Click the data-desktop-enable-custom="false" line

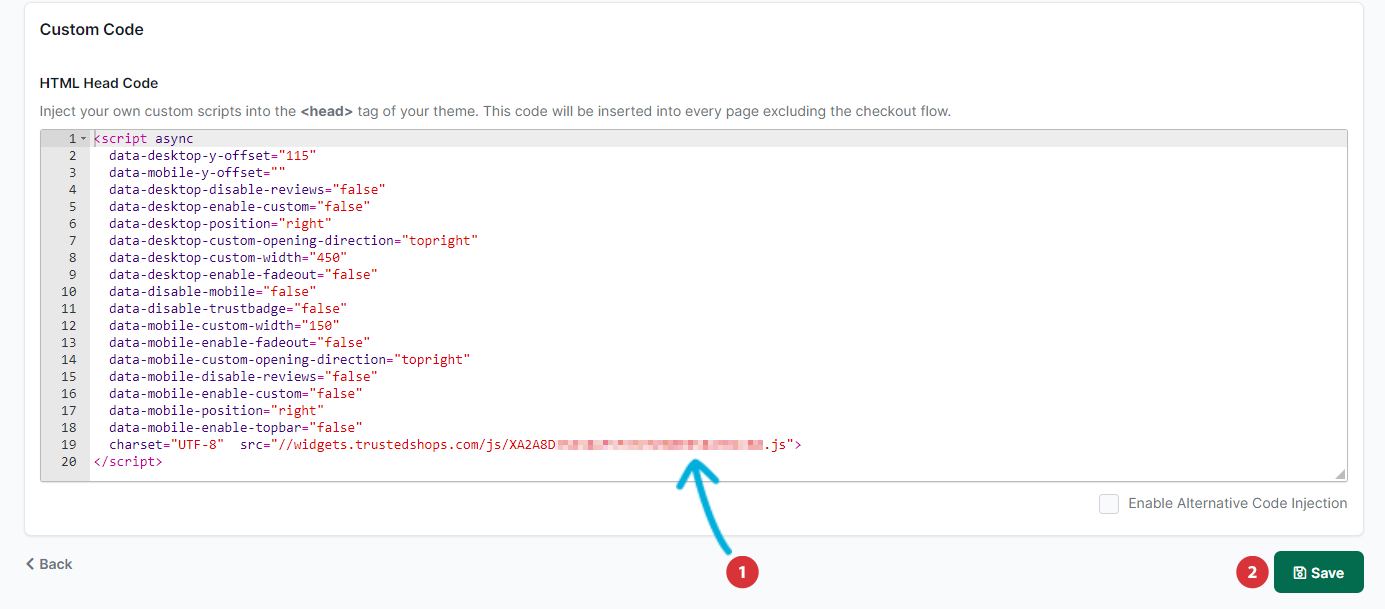(x=240, y=206)
